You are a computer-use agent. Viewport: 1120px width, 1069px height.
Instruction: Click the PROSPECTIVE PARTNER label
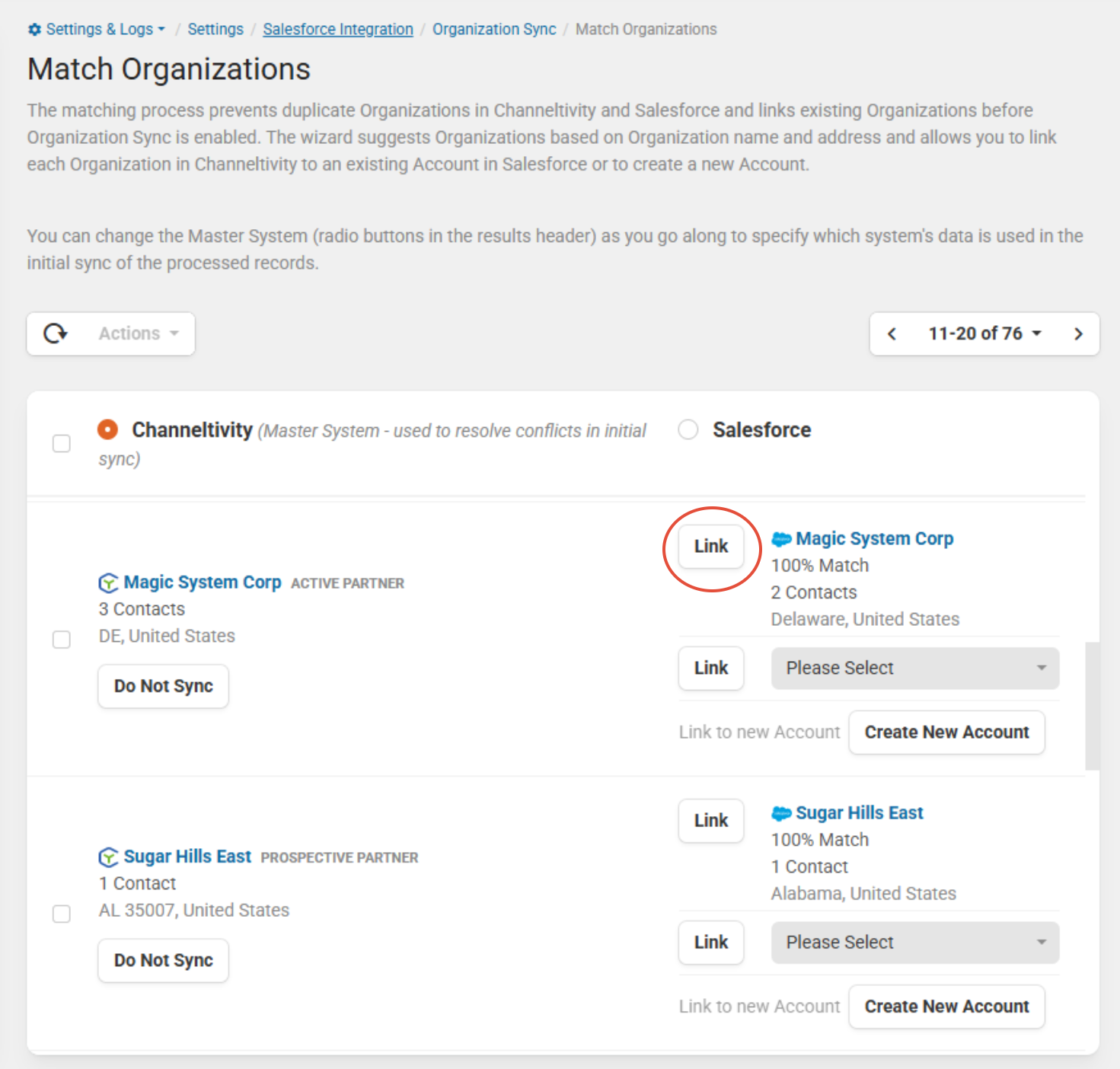point(340,857)
